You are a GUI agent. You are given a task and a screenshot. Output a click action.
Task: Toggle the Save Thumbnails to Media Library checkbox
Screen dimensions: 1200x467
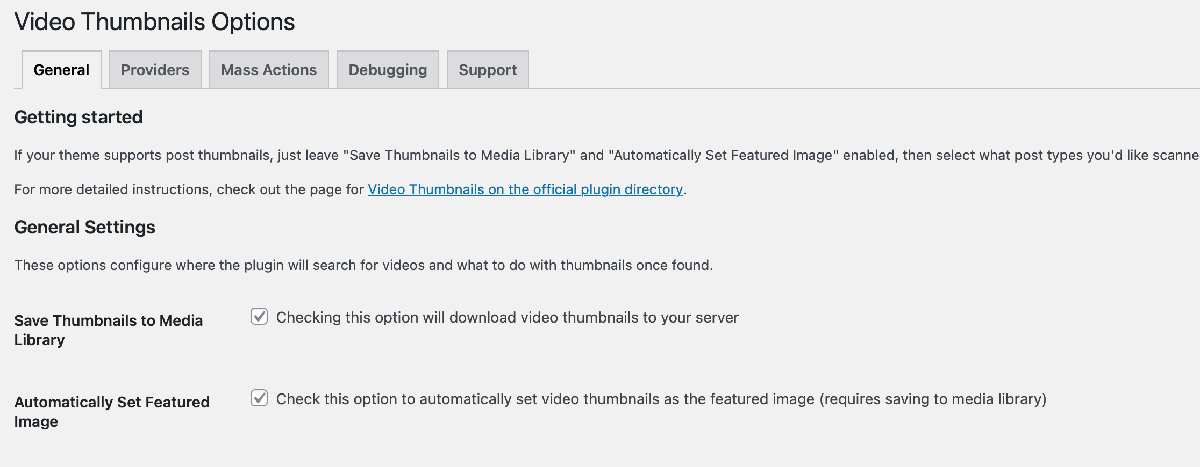(x=259, y=317)
